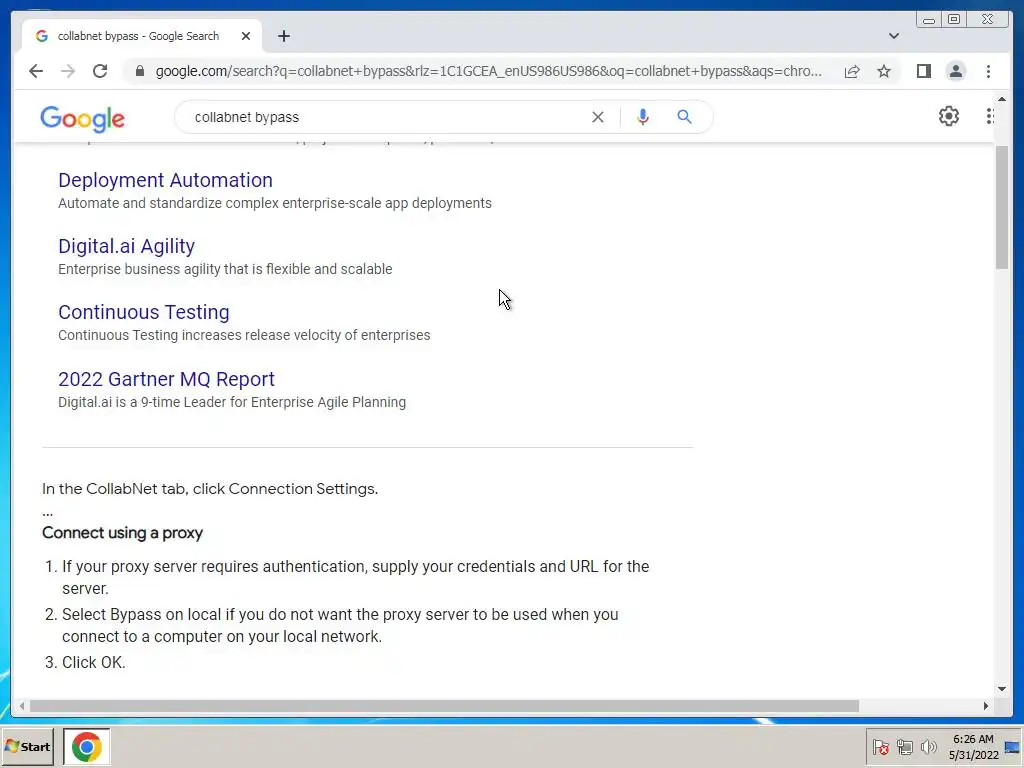1024x768 pixels.
Task: Open the Deployment Automation link
Action: point(165,180)
